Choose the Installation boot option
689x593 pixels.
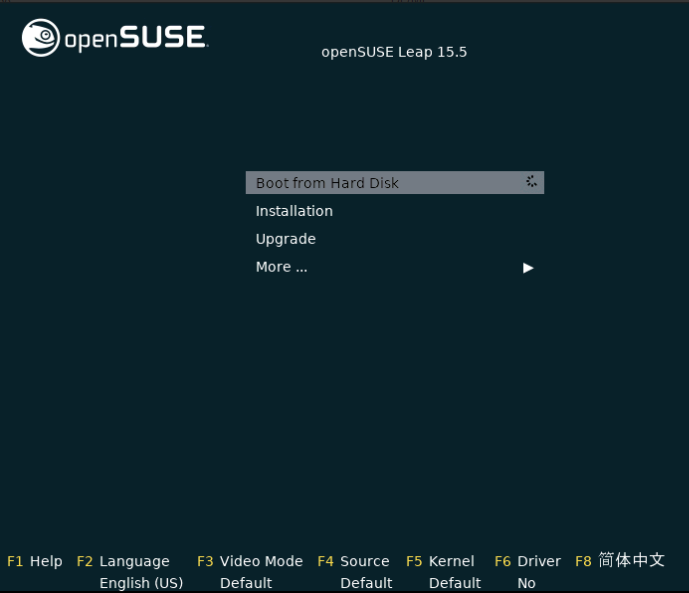pyautogui.click(x=294, y=211)
